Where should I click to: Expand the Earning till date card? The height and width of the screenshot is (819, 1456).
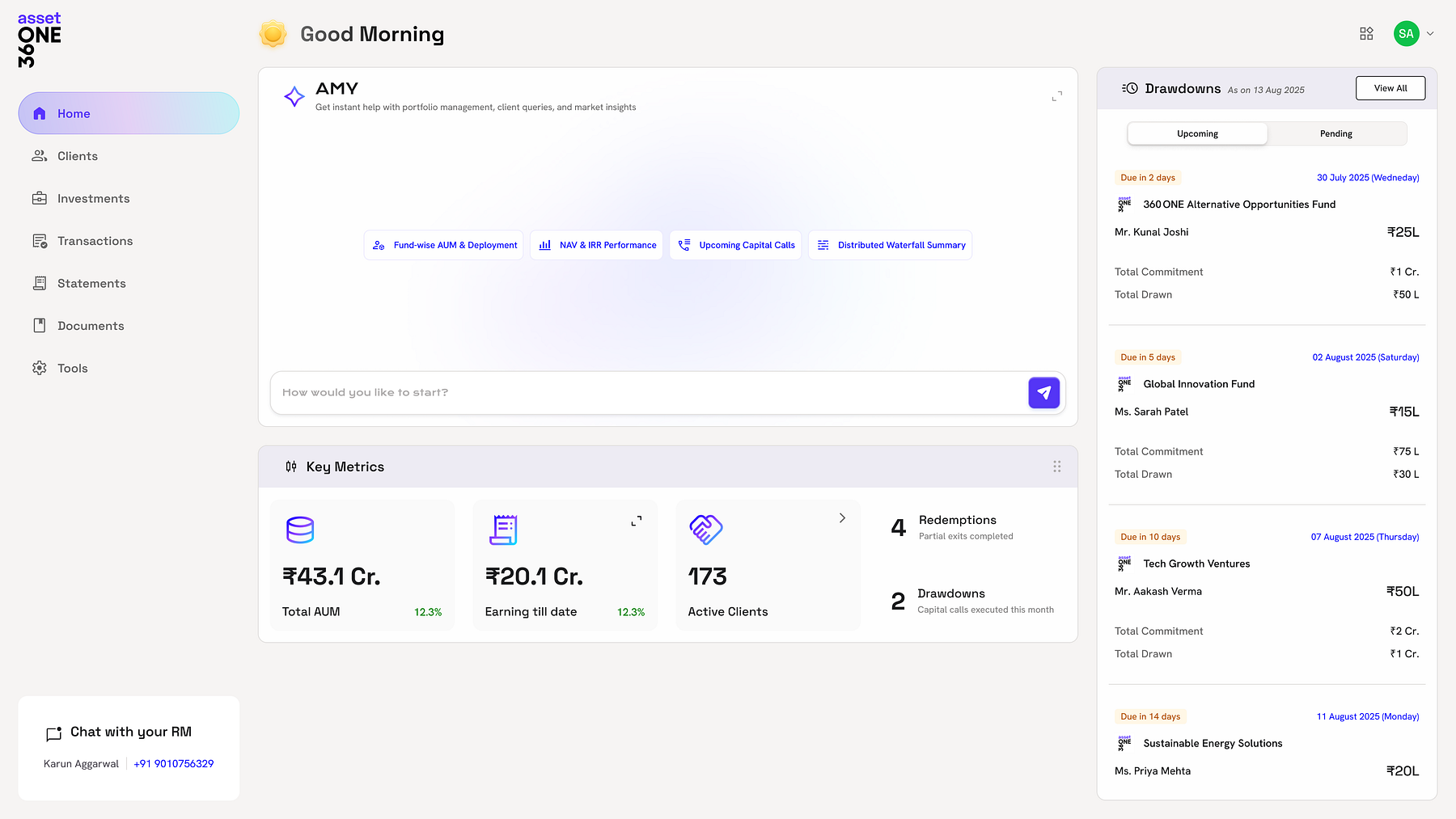pyautogui.click(x=637, y=521)
